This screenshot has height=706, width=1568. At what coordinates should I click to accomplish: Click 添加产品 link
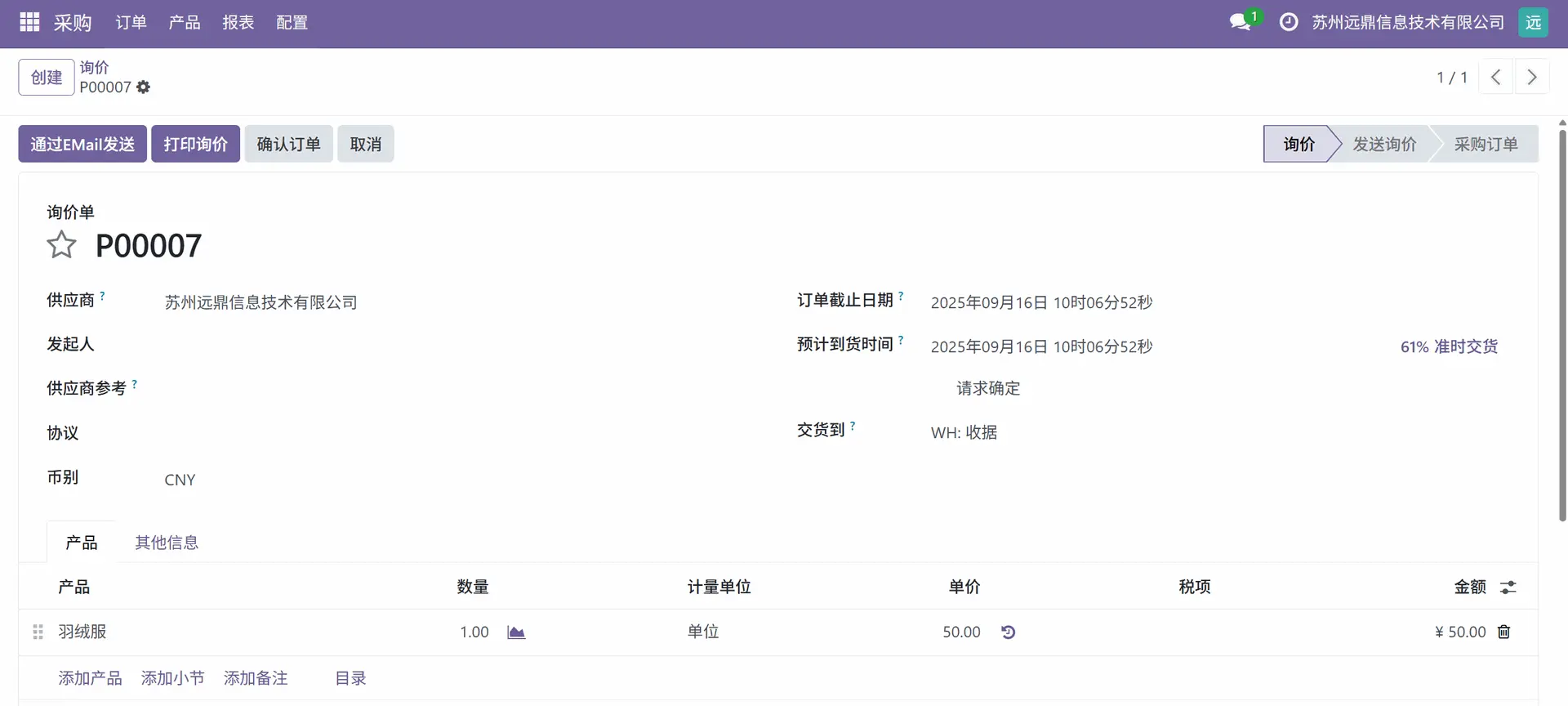pos(90,678)
